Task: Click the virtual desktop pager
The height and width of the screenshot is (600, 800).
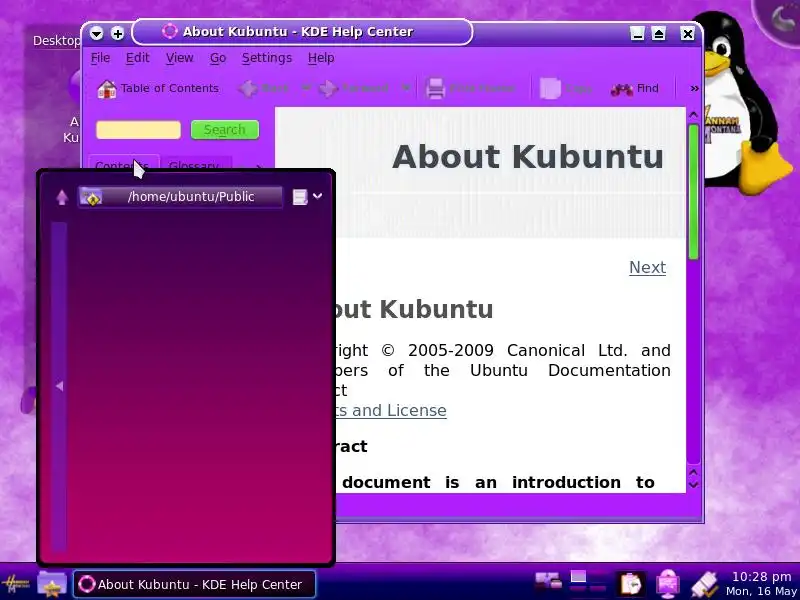Action: (589, 583)
